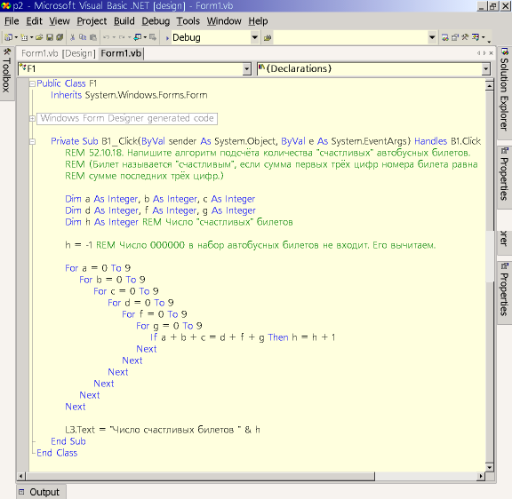
Task: Start debugging with the blue play arrow
Action: (167, 38)
